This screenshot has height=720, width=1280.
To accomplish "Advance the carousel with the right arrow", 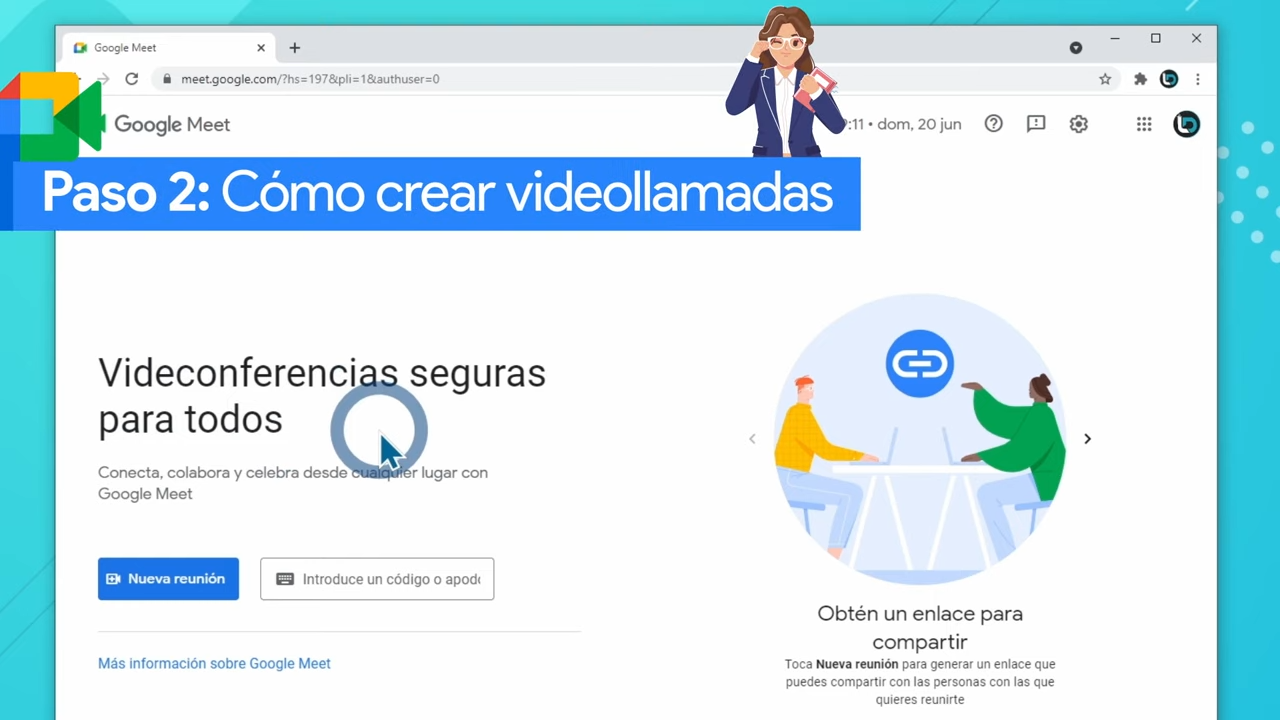I will pyautogui.click(x=1087, y=438).
